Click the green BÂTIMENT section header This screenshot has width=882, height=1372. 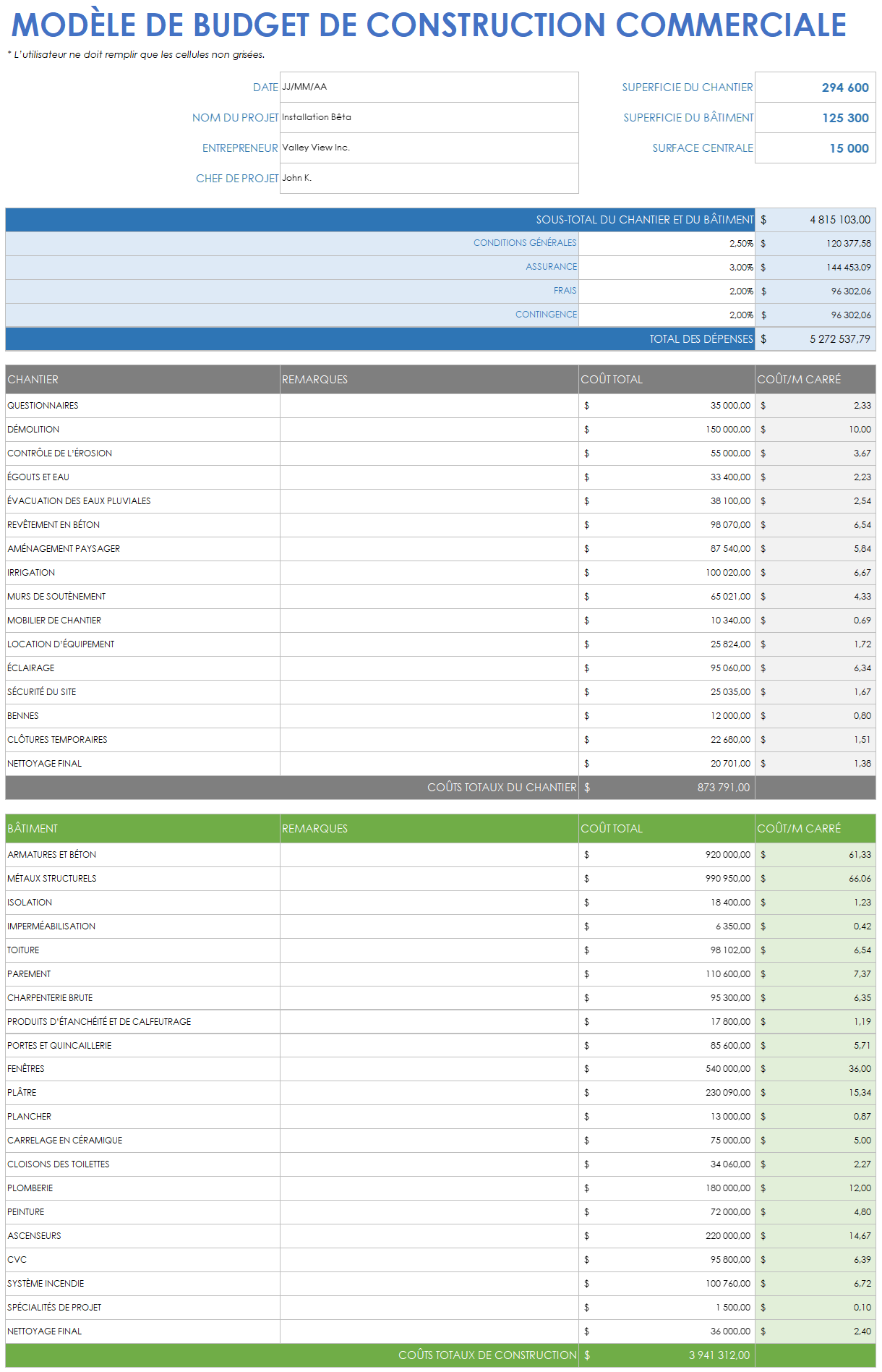[142, 829]
